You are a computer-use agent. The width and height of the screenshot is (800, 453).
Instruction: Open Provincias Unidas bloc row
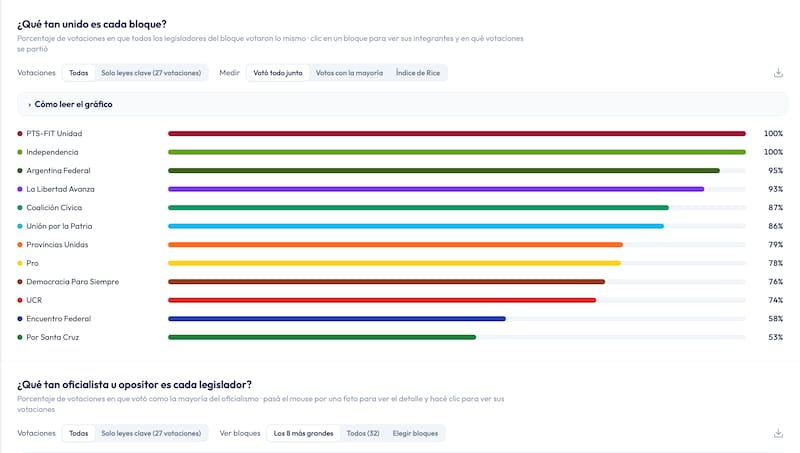pyautogui.click(x=400, y=245)
